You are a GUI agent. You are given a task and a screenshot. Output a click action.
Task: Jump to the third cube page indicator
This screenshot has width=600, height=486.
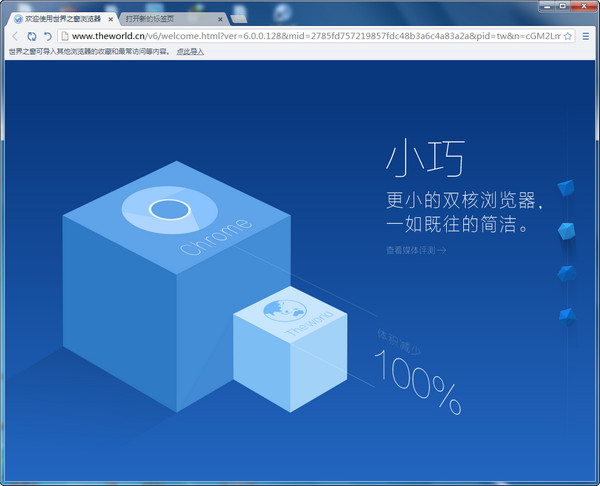pos(566,273)
